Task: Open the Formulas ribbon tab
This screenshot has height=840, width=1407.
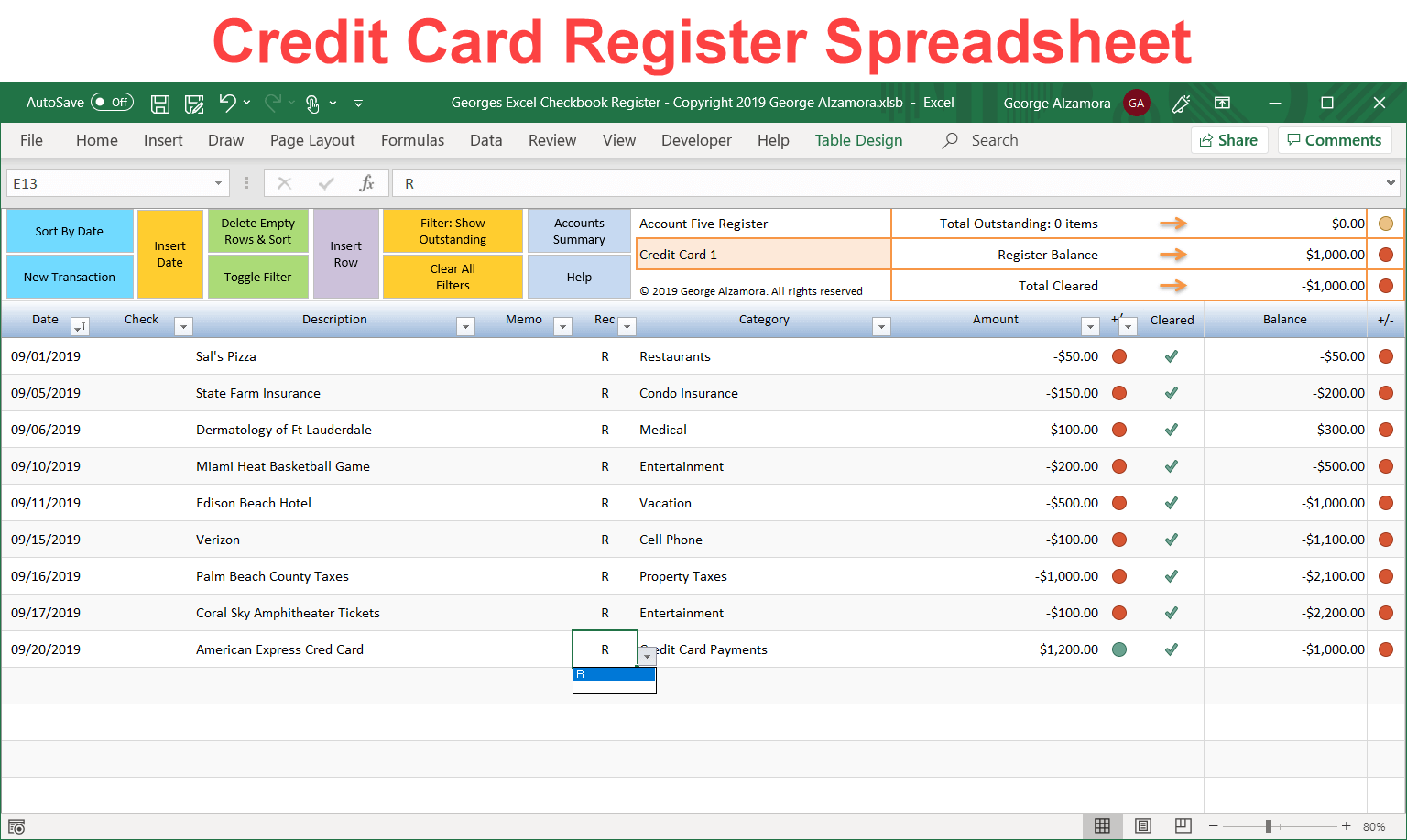Action: tap(412, 140)
